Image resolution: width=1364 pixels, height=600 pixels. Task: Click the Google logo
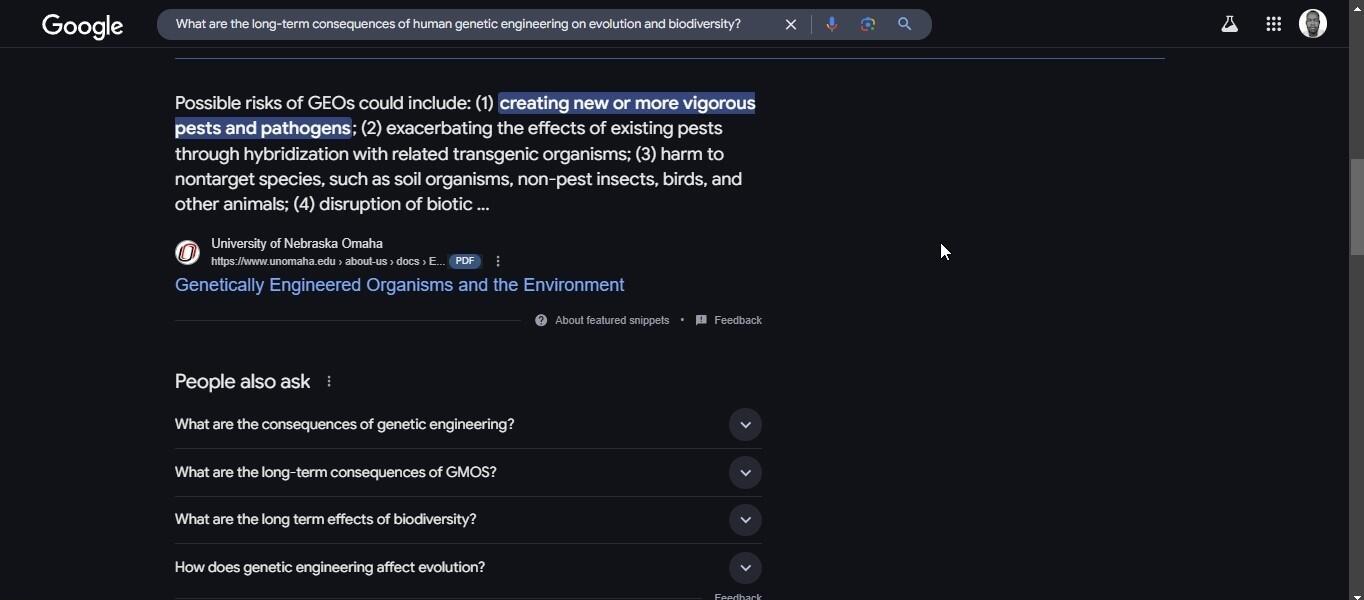82,25
